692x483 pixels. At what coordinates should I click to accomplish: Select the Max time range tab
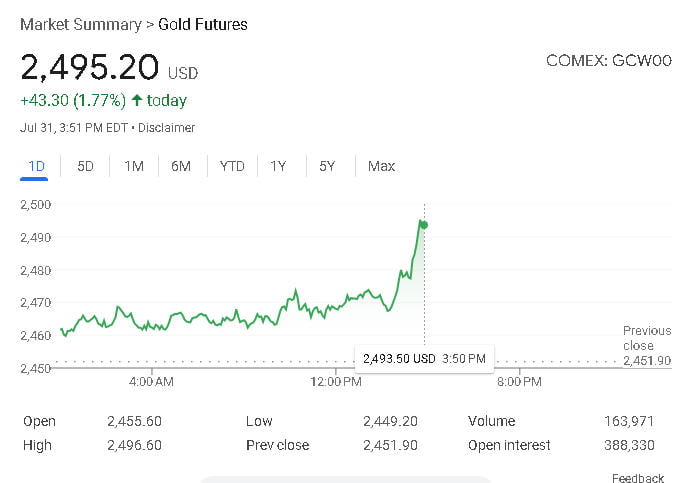click(381, 166)
